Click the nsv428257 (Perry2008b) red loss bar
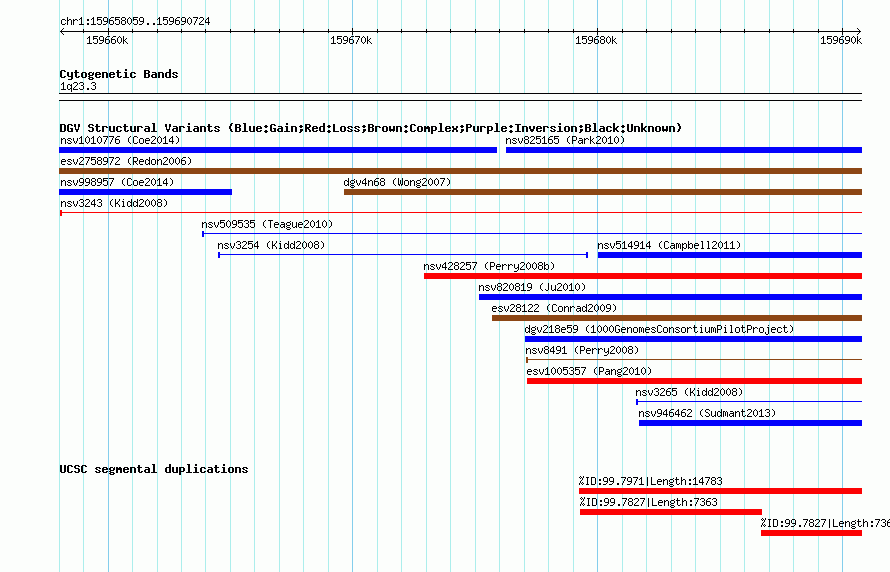 tap(643, 276)
